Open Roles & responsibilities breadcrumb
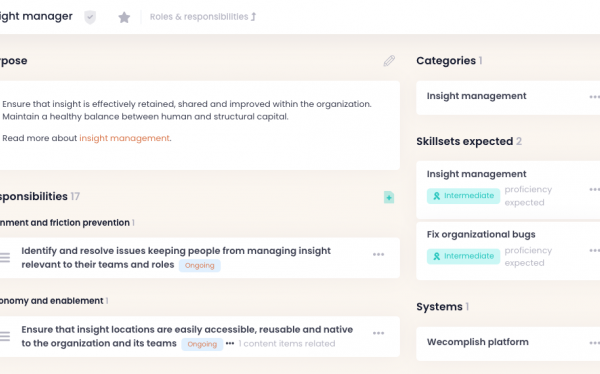The width and height of the screenshot is (600, 374). (203, 17)
